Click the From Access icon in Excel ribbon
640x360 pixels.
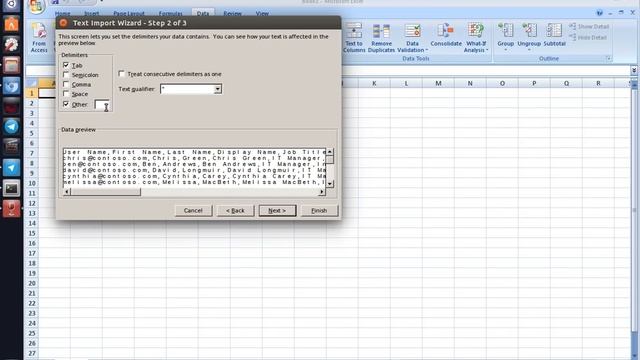(x=39, y=38)
